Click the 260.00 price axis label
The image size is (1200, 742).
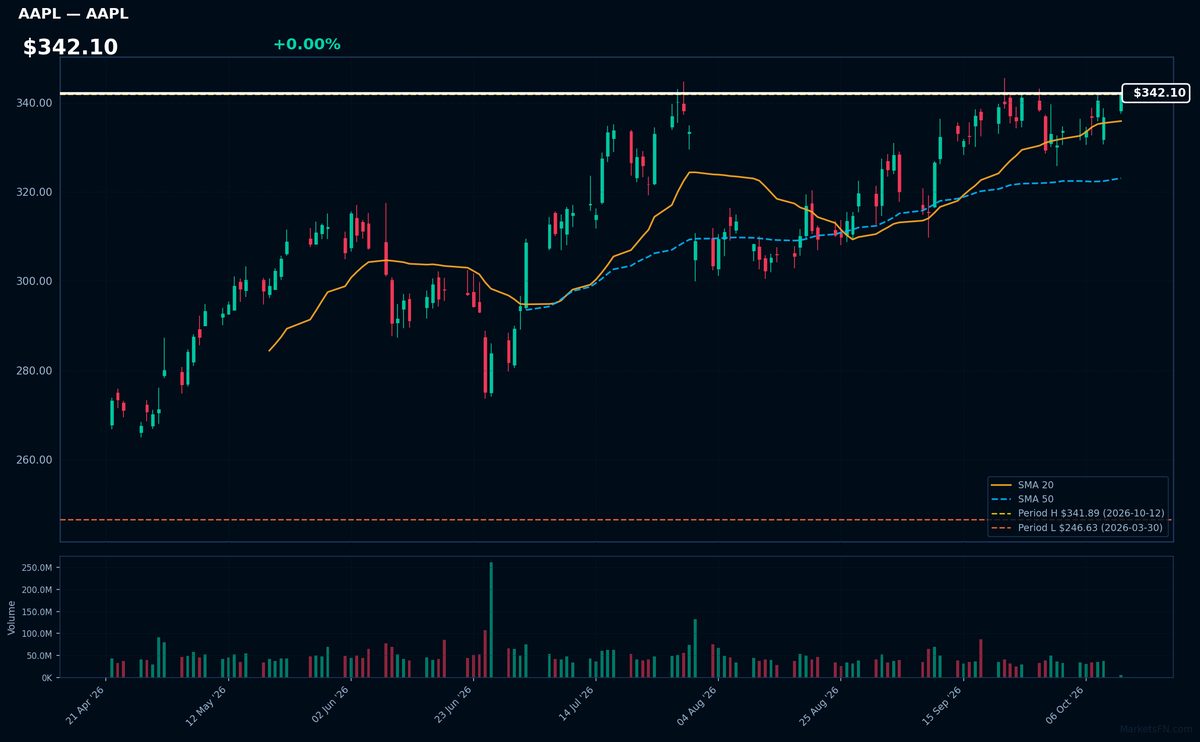[35, 460]
